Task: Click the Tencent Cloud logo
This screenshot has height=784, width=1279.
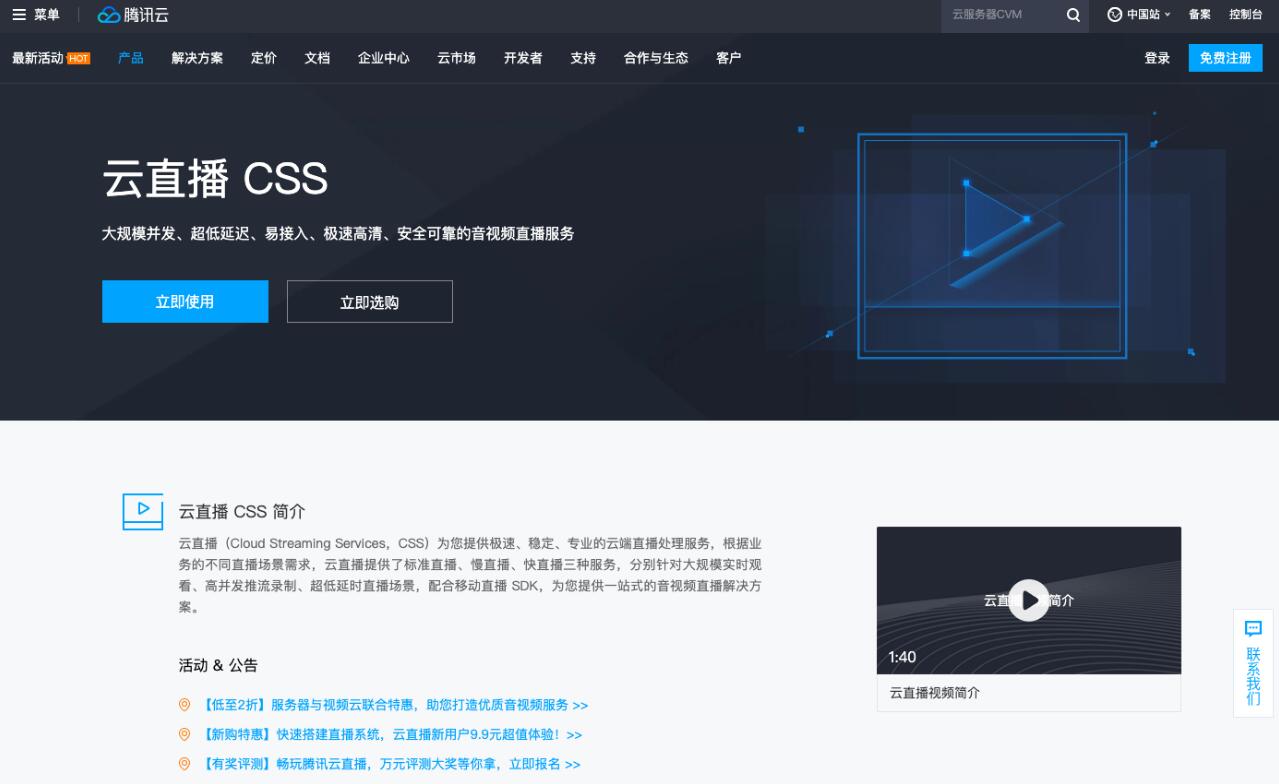Action: click(133, 15)
